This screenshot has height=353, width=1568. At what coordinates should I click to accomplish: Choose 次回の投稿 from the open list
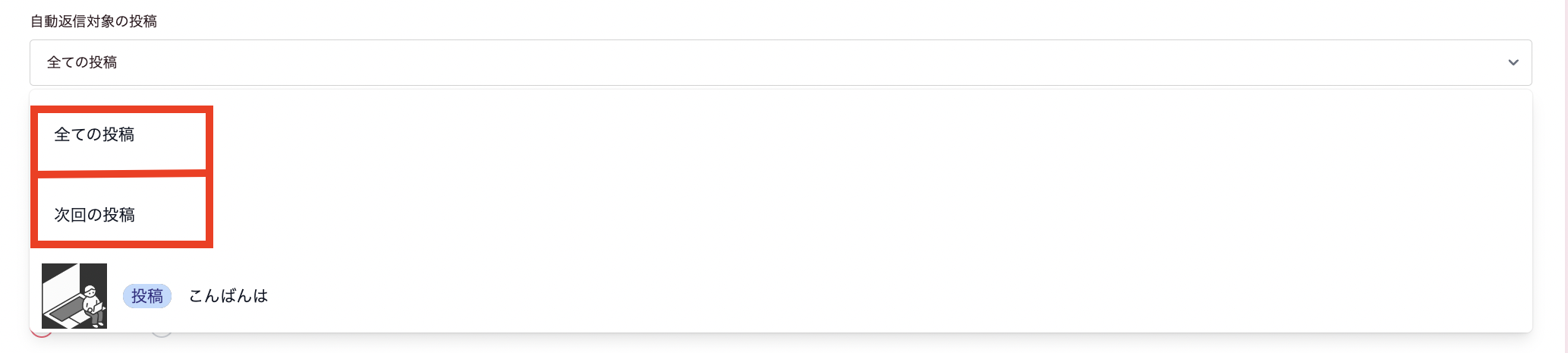pyautogui.click(x=94, y=215)
